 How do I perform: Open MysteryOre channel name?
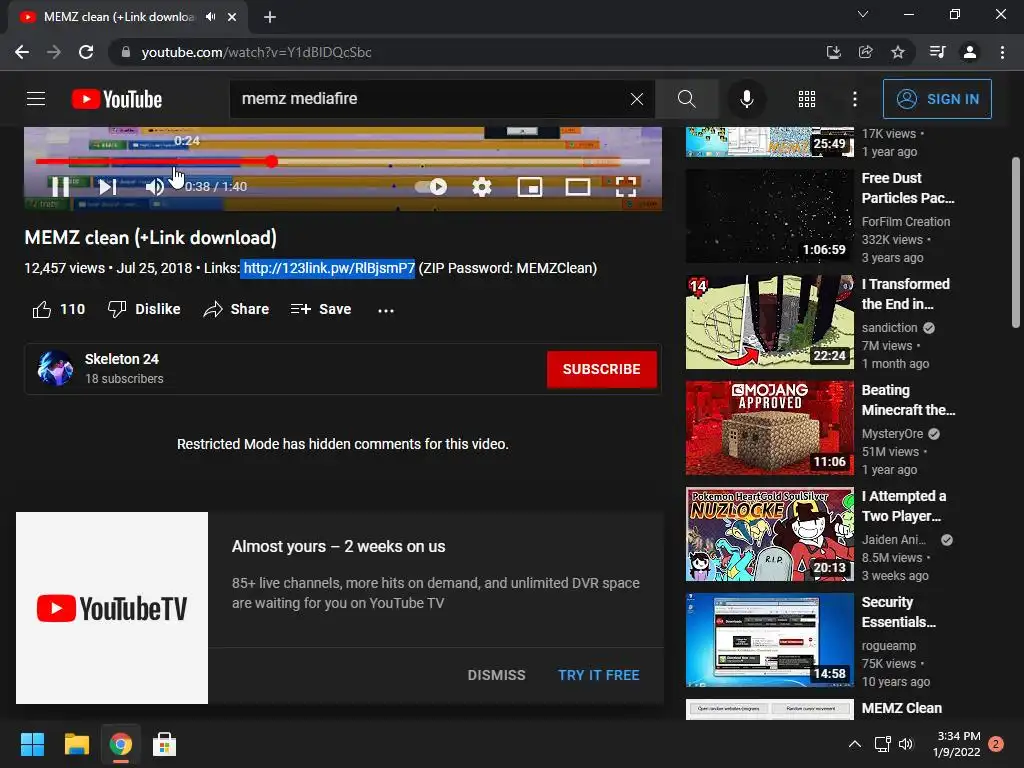pos(892,434)
